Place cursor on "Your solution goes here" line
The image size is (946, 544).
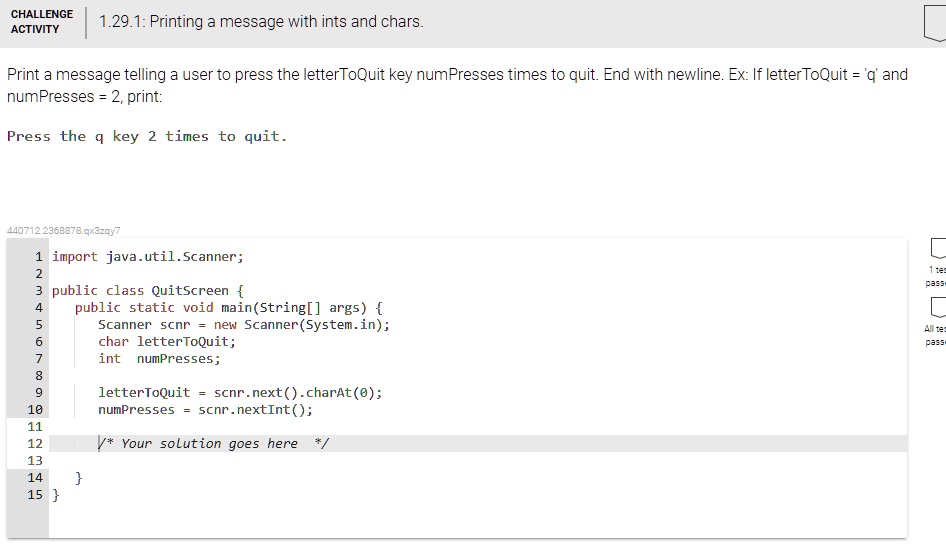(x=212, y=443)
